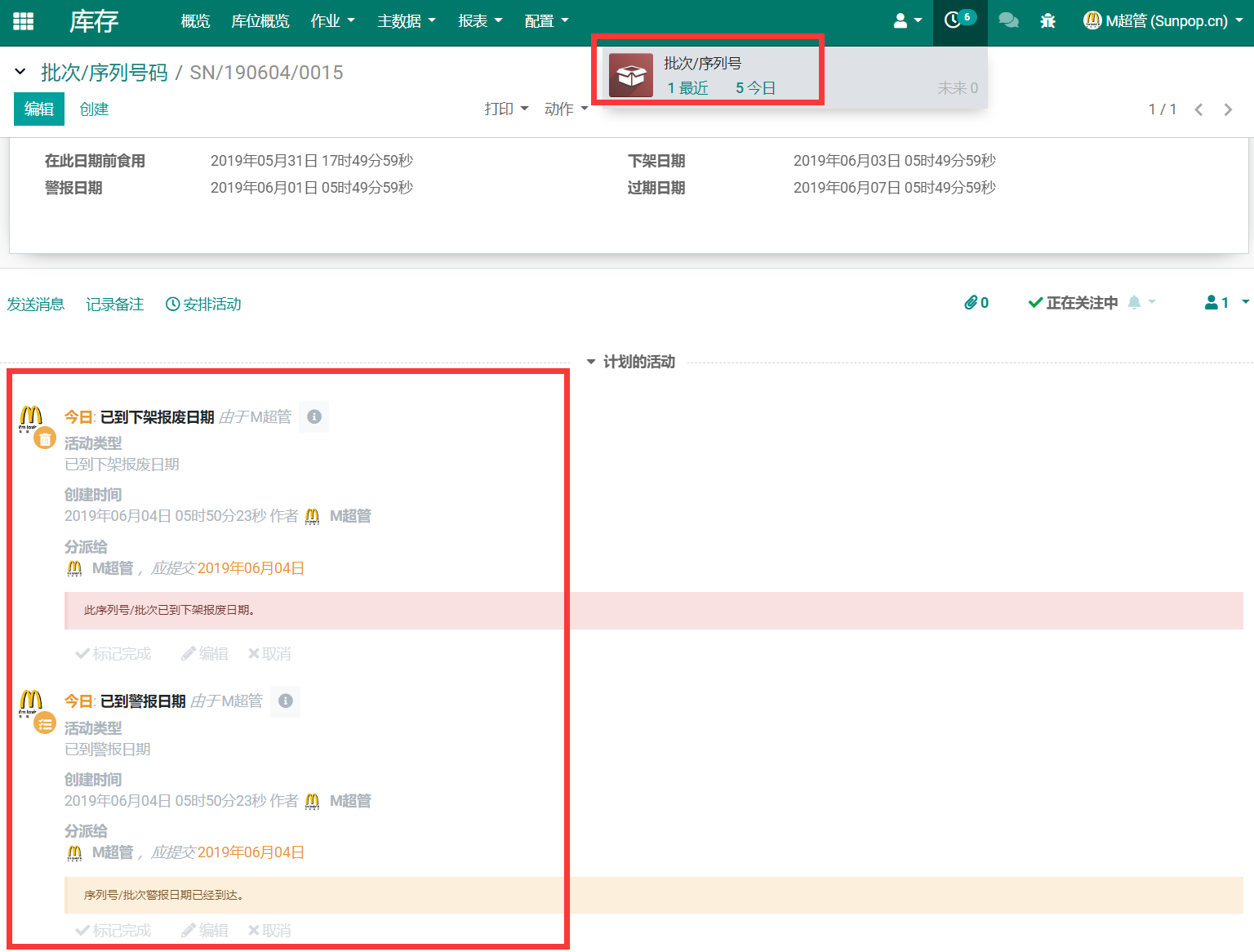Open the notification bell dropdown beside 正在关注中

point(1141,303)
